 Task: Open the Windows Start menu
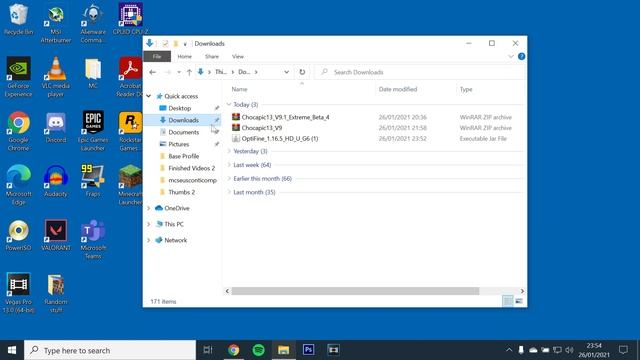[x=12, y=350]
